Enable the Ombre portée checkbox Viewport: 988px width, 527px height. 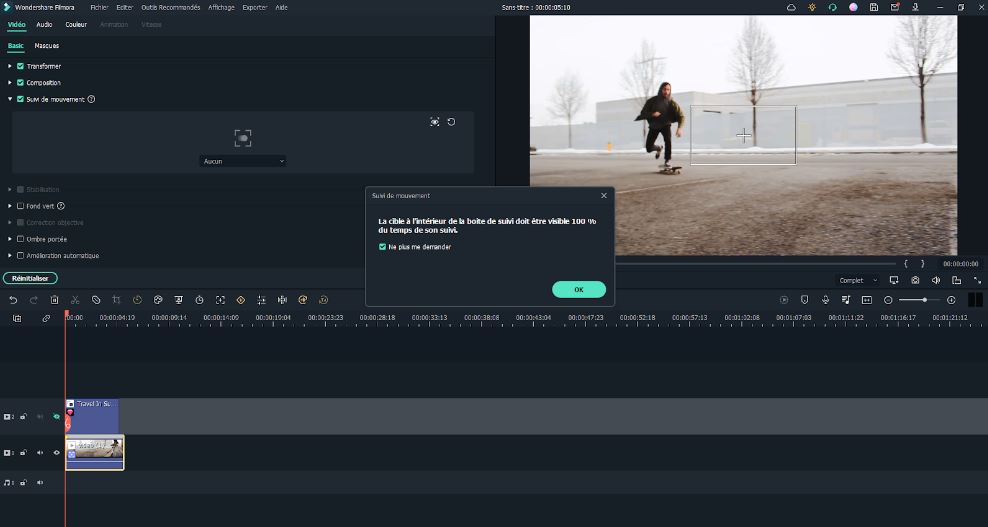20,239
